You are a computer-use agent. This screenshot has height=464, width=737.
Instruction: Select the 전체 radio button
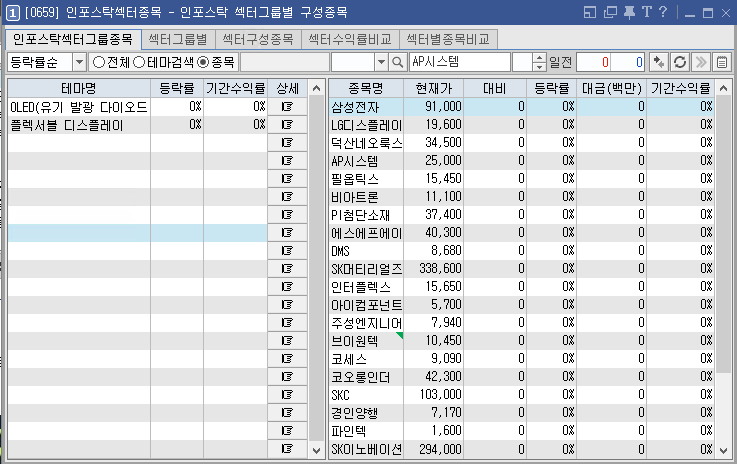pos(99,62)
